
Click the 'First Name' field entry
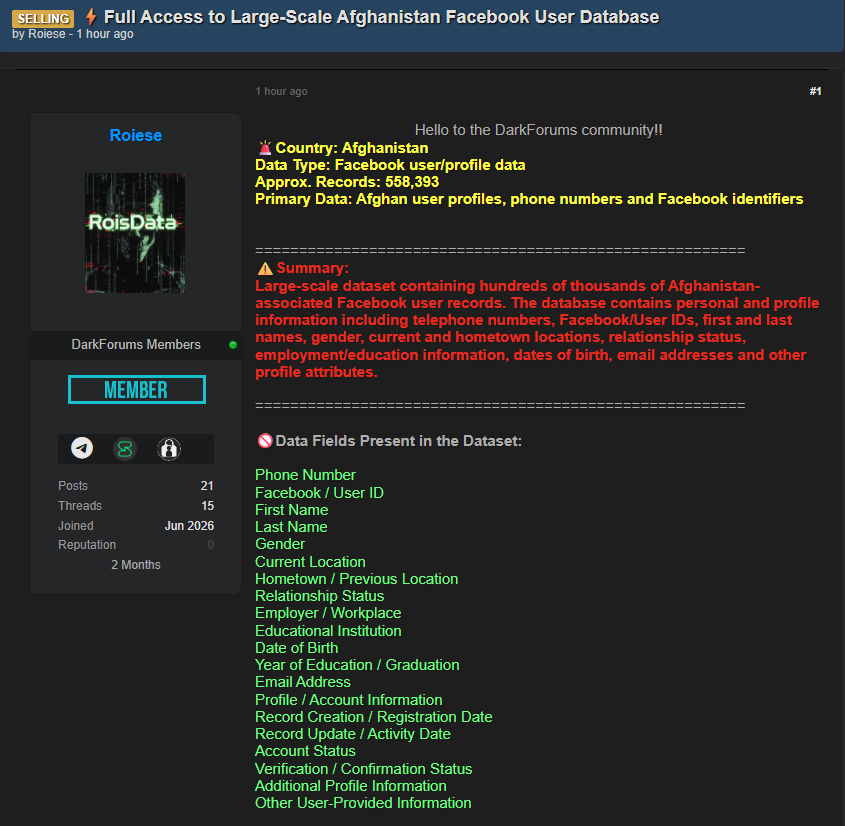[x=292, y=510]
